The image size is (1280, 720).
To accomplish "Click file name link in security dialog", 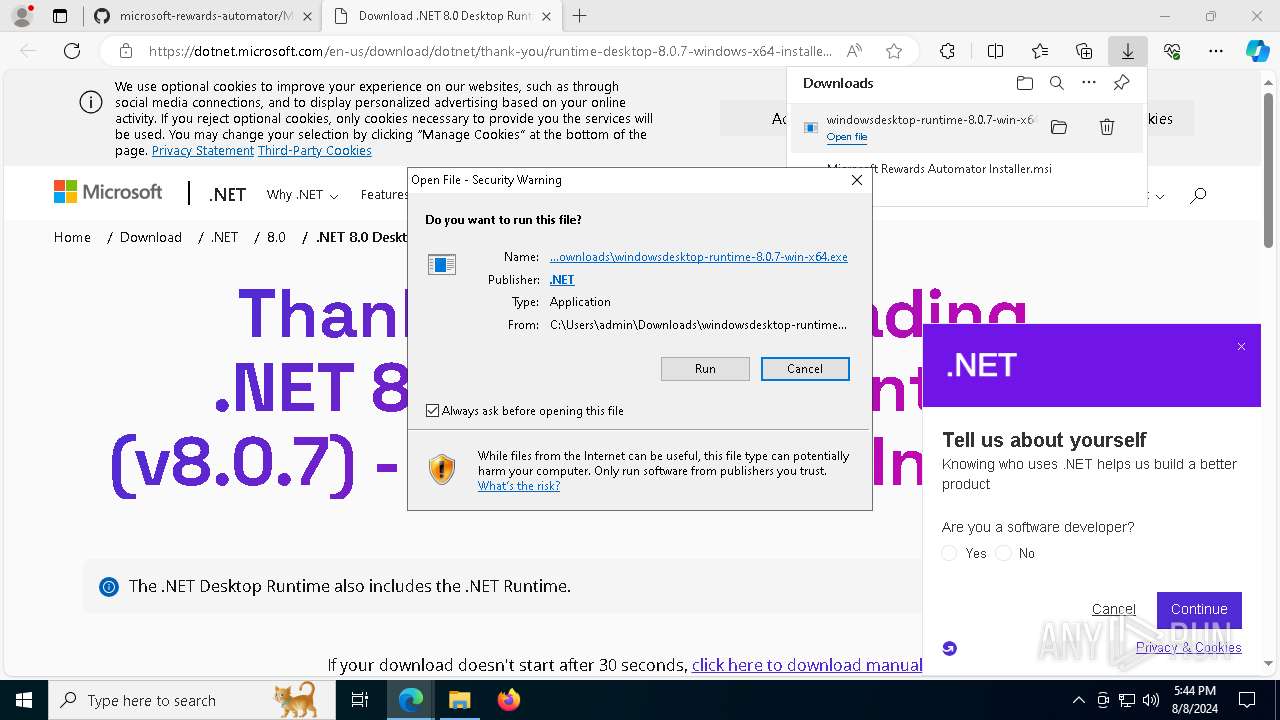I will [x=699, y=257].
